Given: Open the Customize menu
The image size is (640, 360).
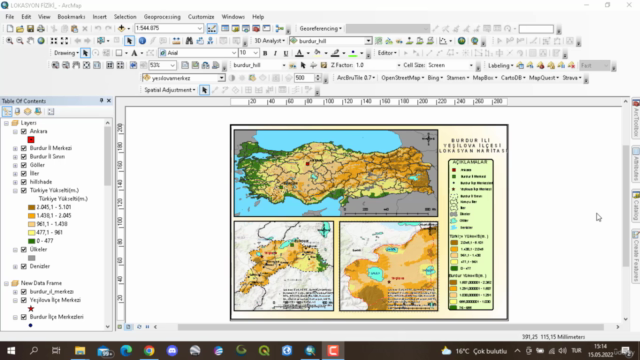Looking at the screenshot, I should point(201,17).
